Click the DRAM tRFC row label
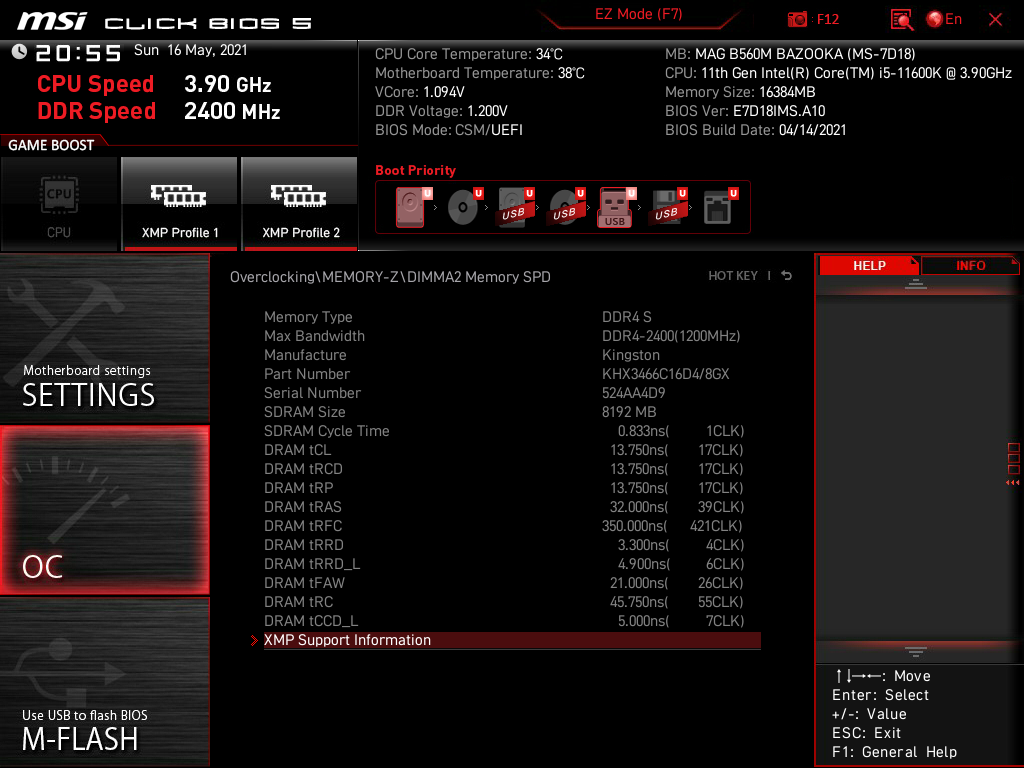1024x768 pixels. tap(302, 526)
